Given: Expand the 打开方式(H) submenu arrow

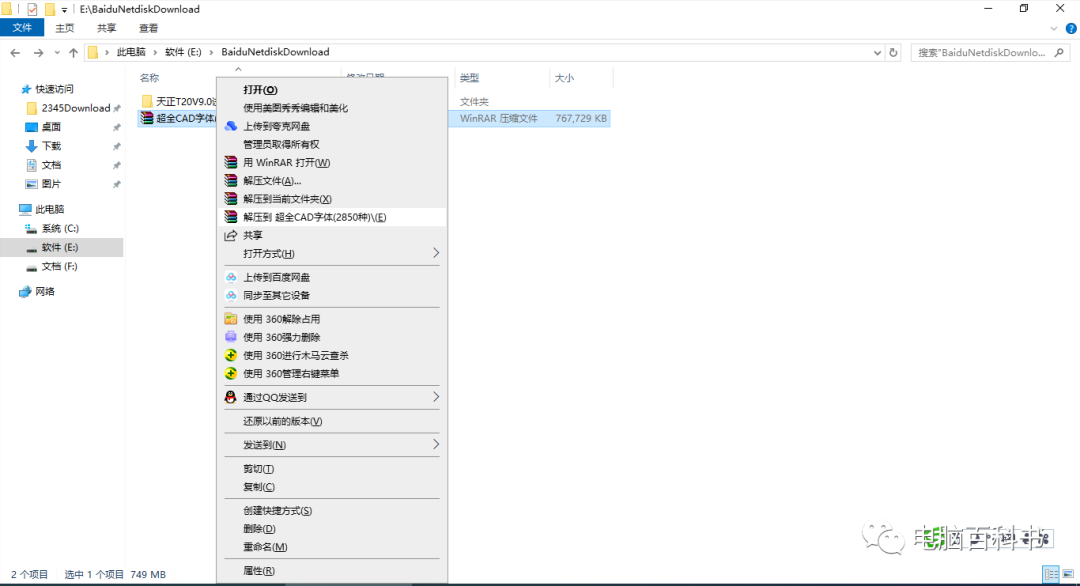Looking at the screenshot, I should tap(435, 253).
